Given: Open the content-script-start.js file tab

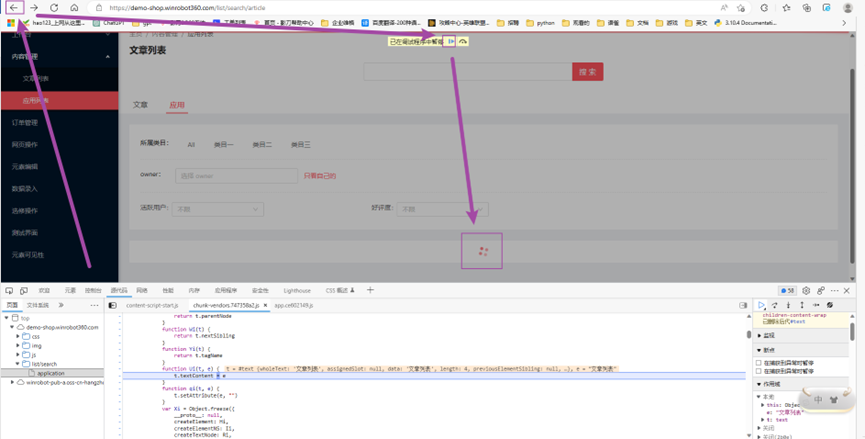Looking at the screenshot, I should (x=152, y=305).
